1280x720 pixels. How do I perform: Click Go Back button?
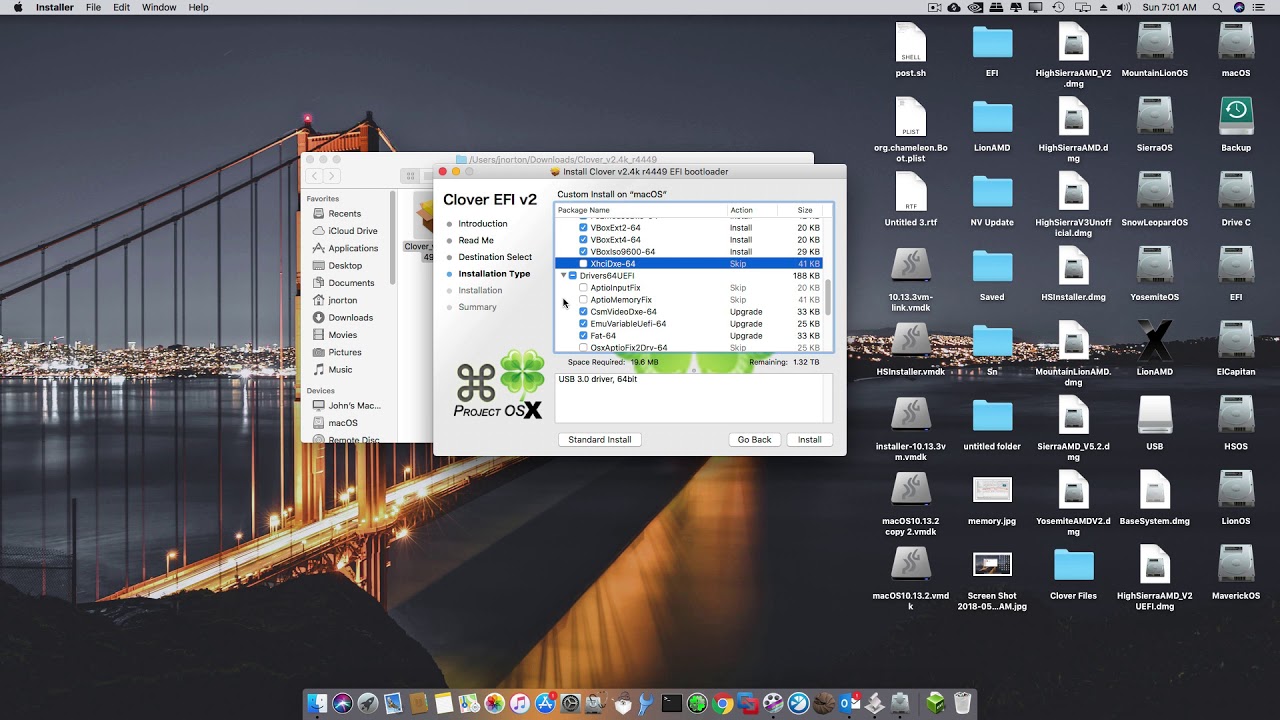point(755,440)
